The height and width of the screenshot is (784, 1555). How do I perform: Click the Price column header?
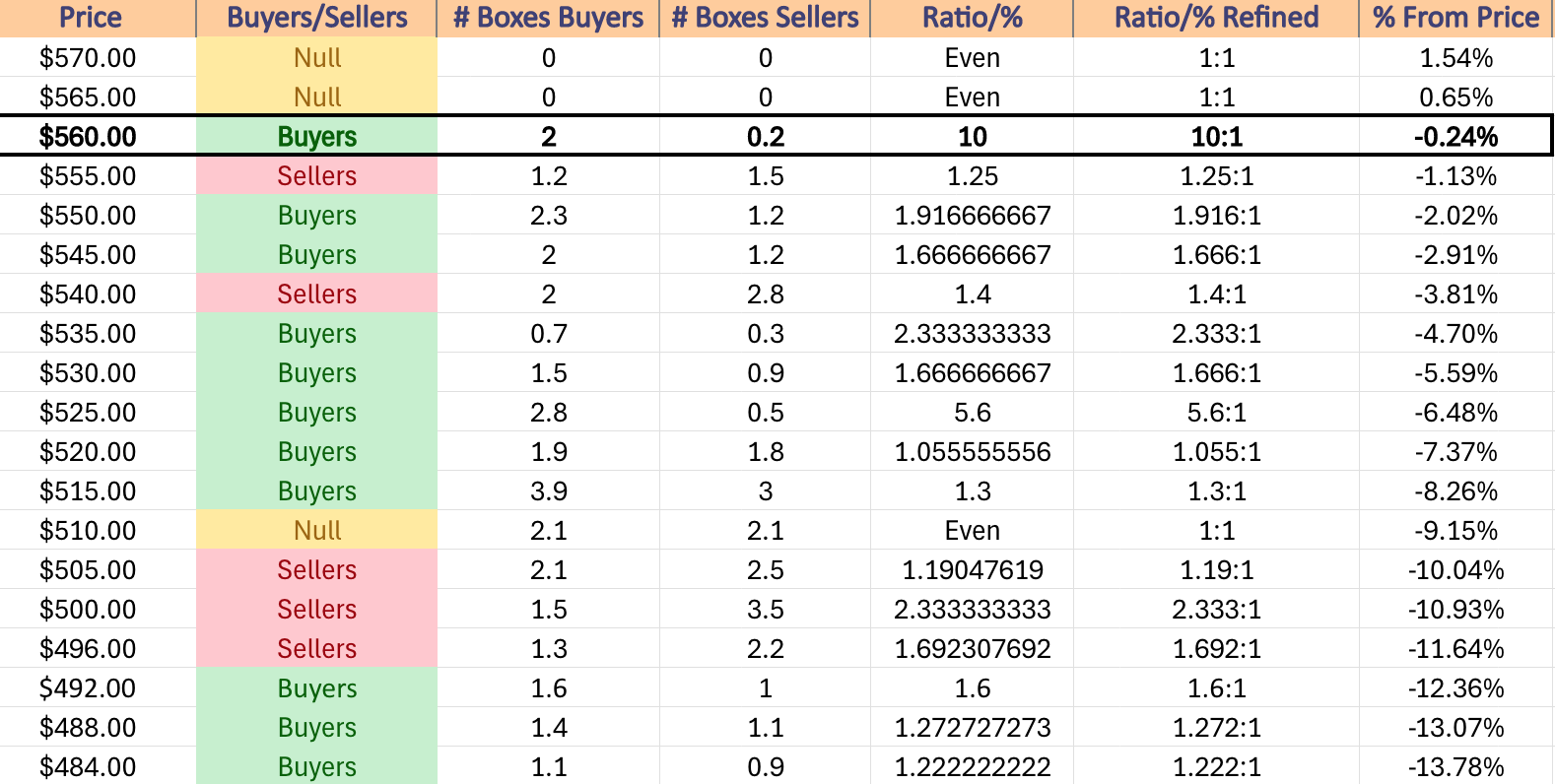[x=98, y=18]
